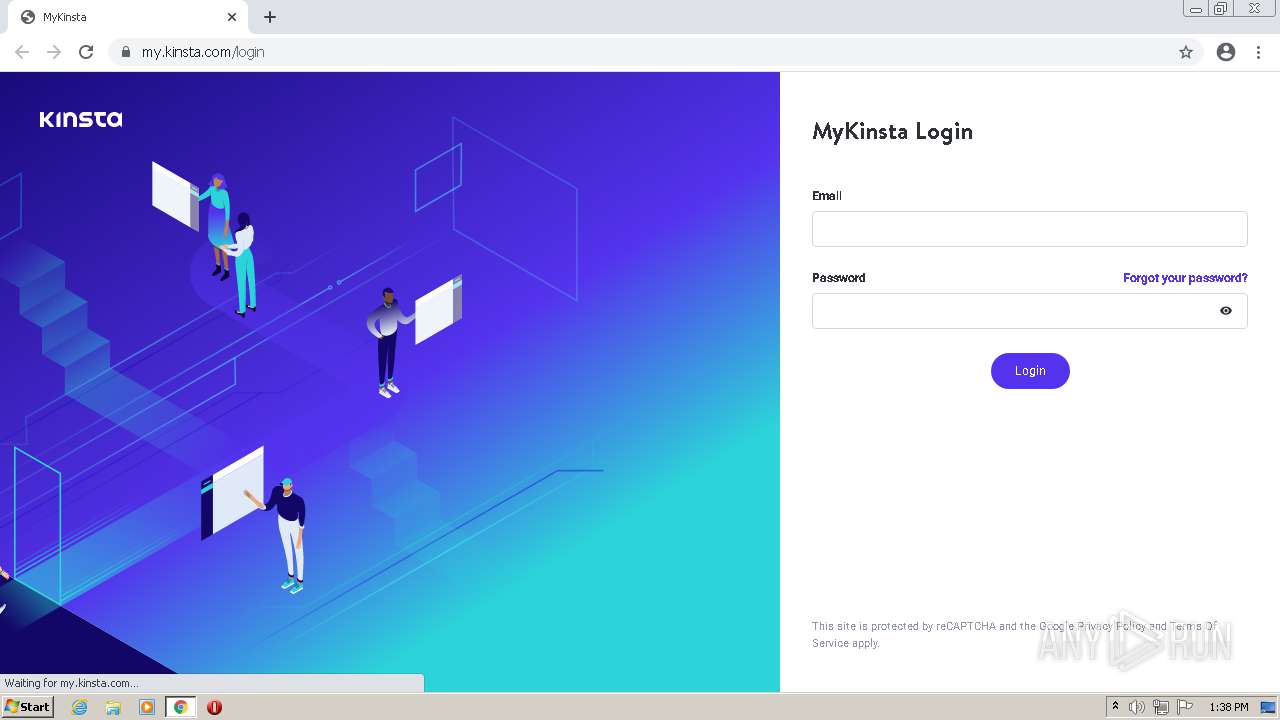This screenshot has height=720, width=1280.
Task: View site security lock info
Action: pyautogui.click(x=126, y=52)
